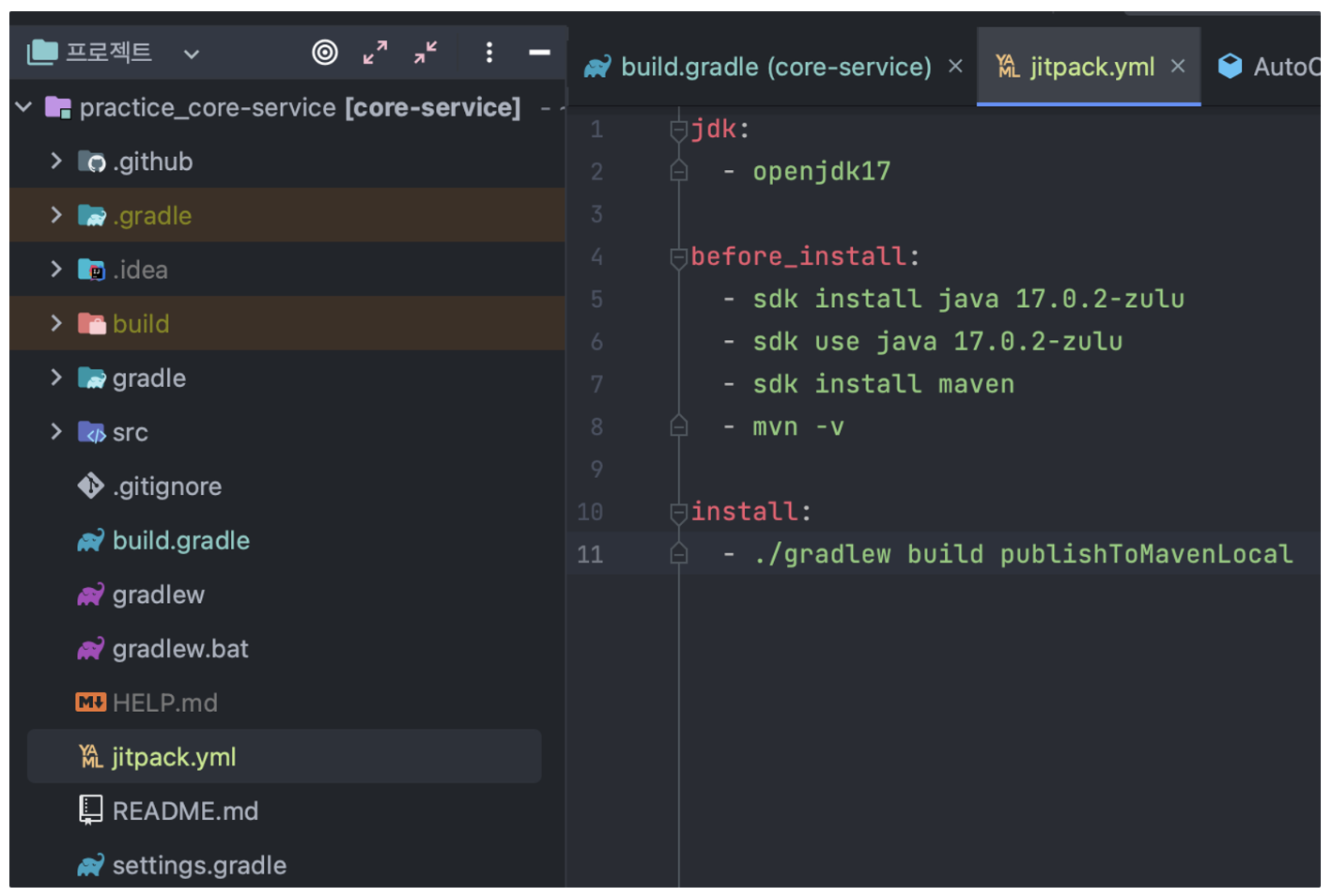
Task: Click './gradlew build publishToMavenLocal' text
Action: click(x=1024, y=554)
